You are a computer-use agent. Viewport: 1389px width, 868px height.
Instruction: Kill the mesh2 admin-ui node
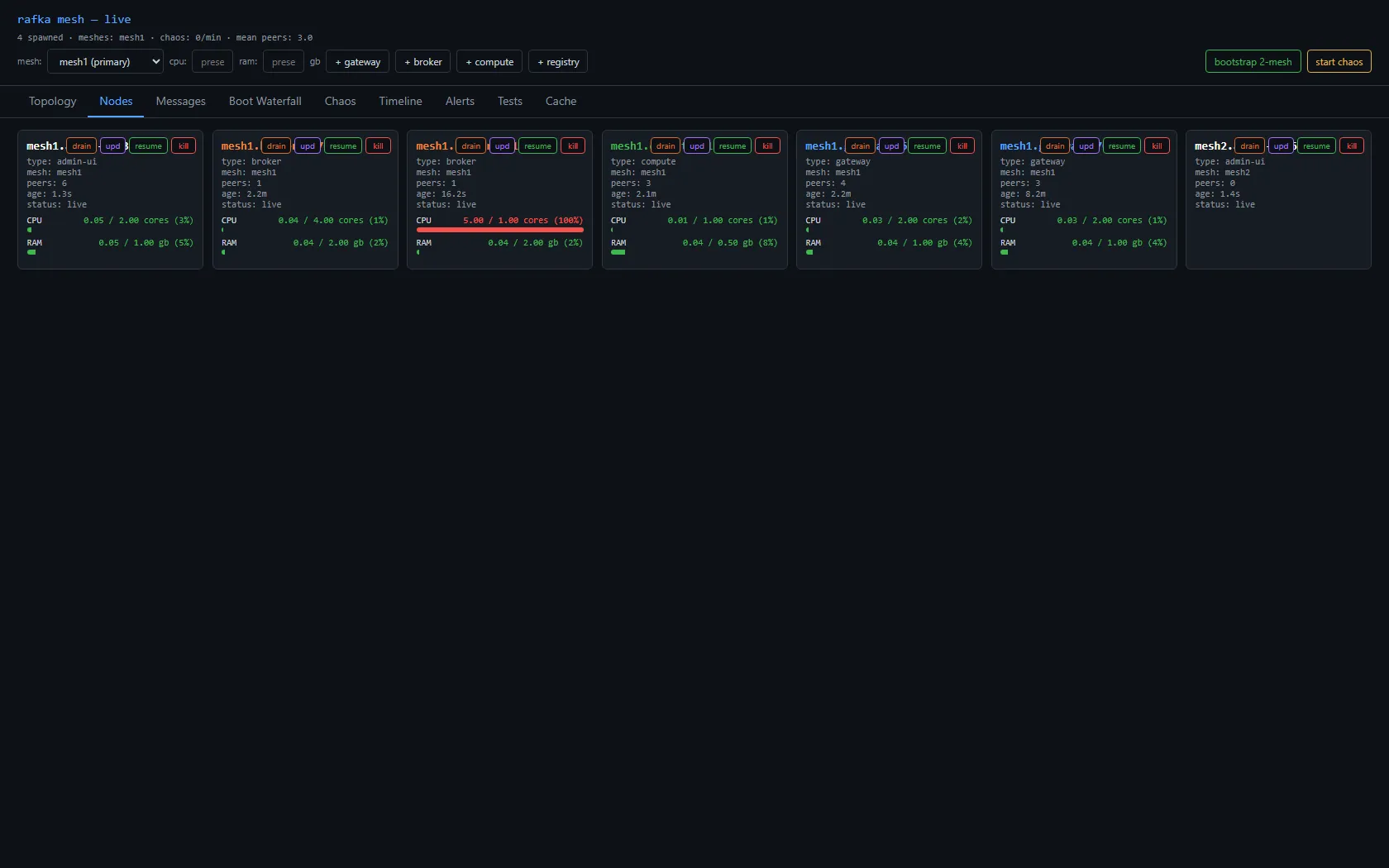click(1352, 145)
